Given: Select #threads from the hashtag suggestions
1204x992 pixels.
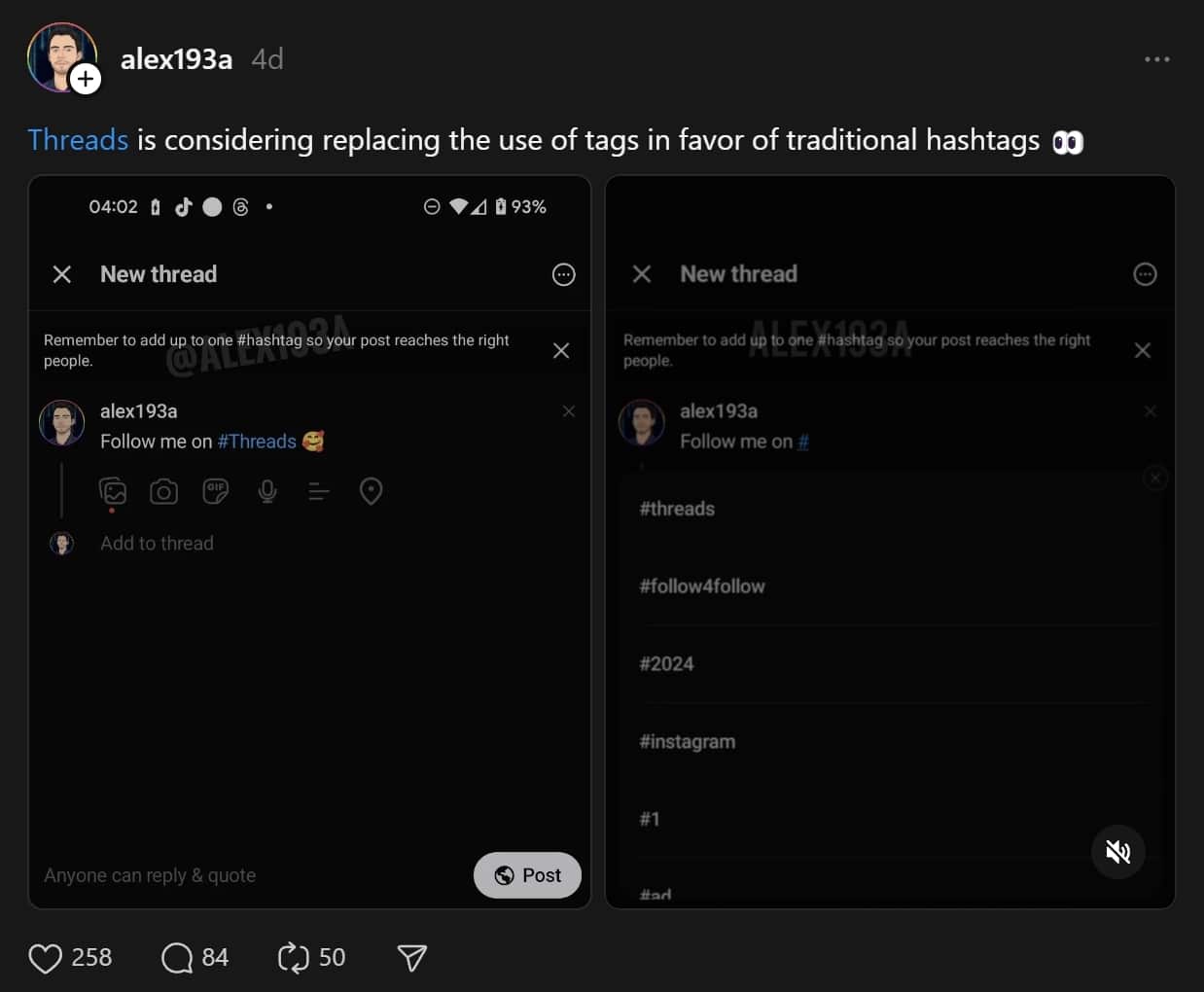Looking at the screenshot, I should (x=676, y=508).
